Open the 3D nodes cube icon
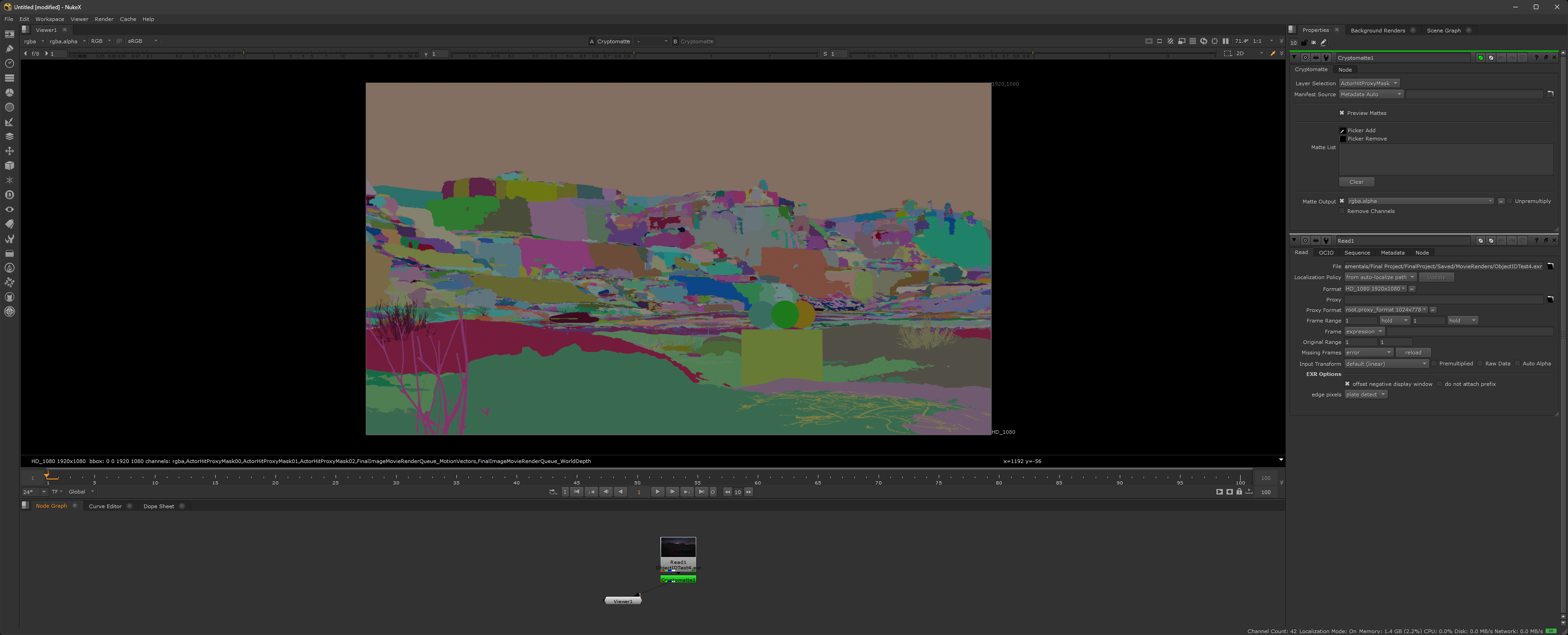 tap(9, 166)
